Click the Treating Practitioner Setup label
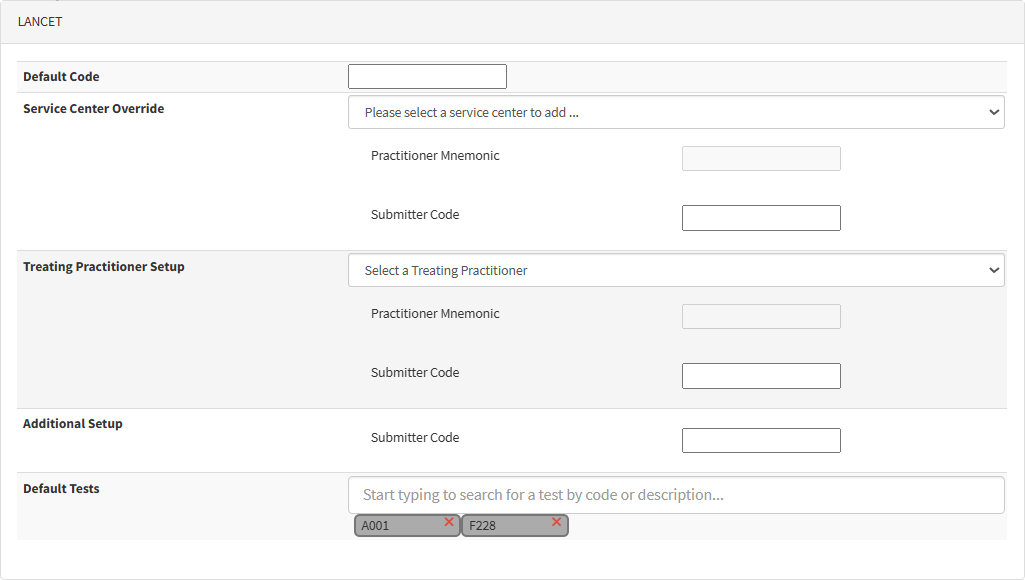The width and height of the screenshot is (1025, 580). click(103, 267)
